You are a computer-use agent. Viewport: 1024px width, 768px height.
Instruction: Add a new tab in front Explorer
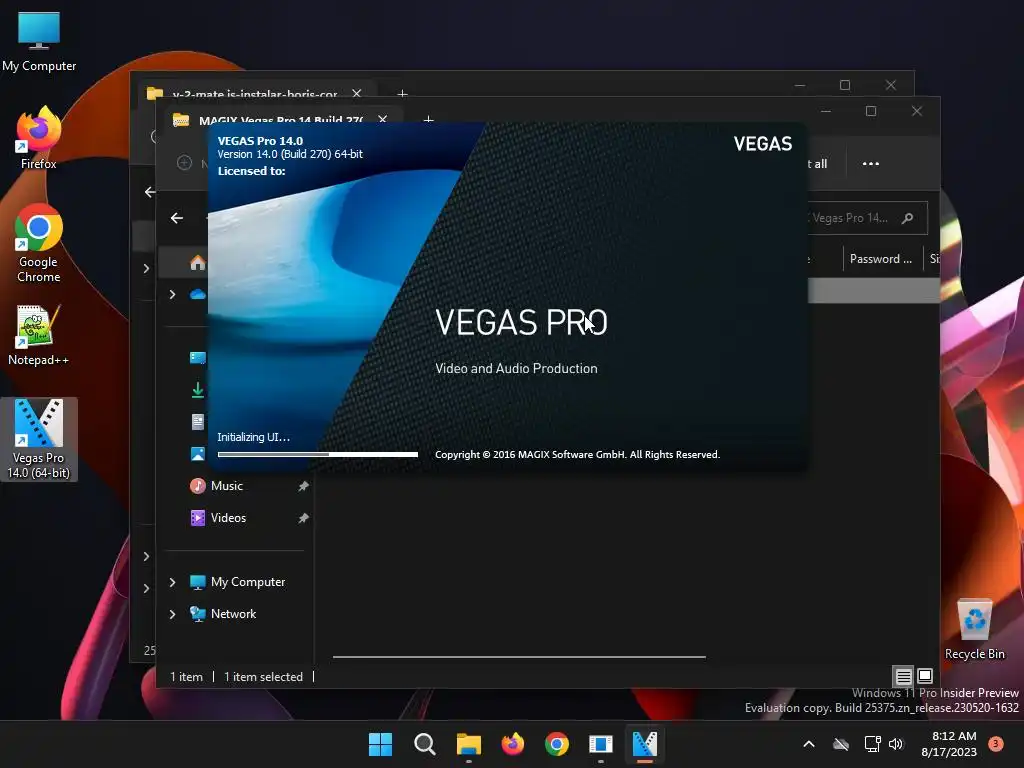coord(428,120)
